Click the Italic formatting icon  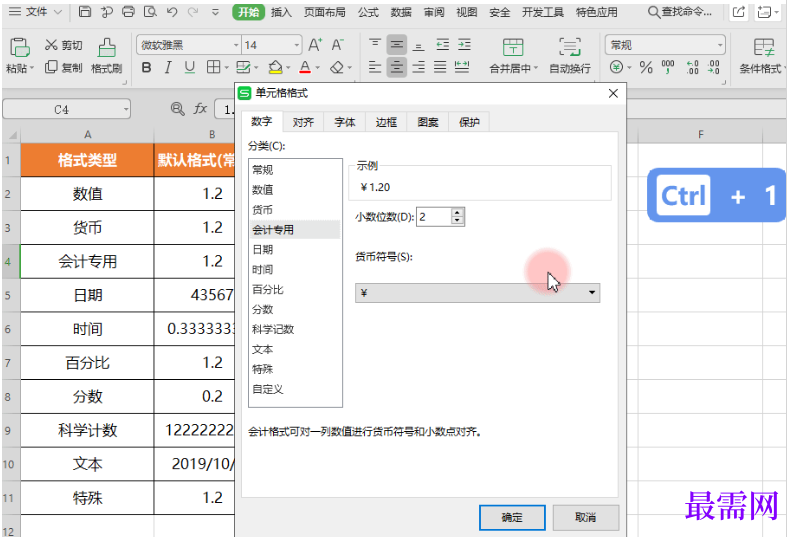(x=167, y=68)
